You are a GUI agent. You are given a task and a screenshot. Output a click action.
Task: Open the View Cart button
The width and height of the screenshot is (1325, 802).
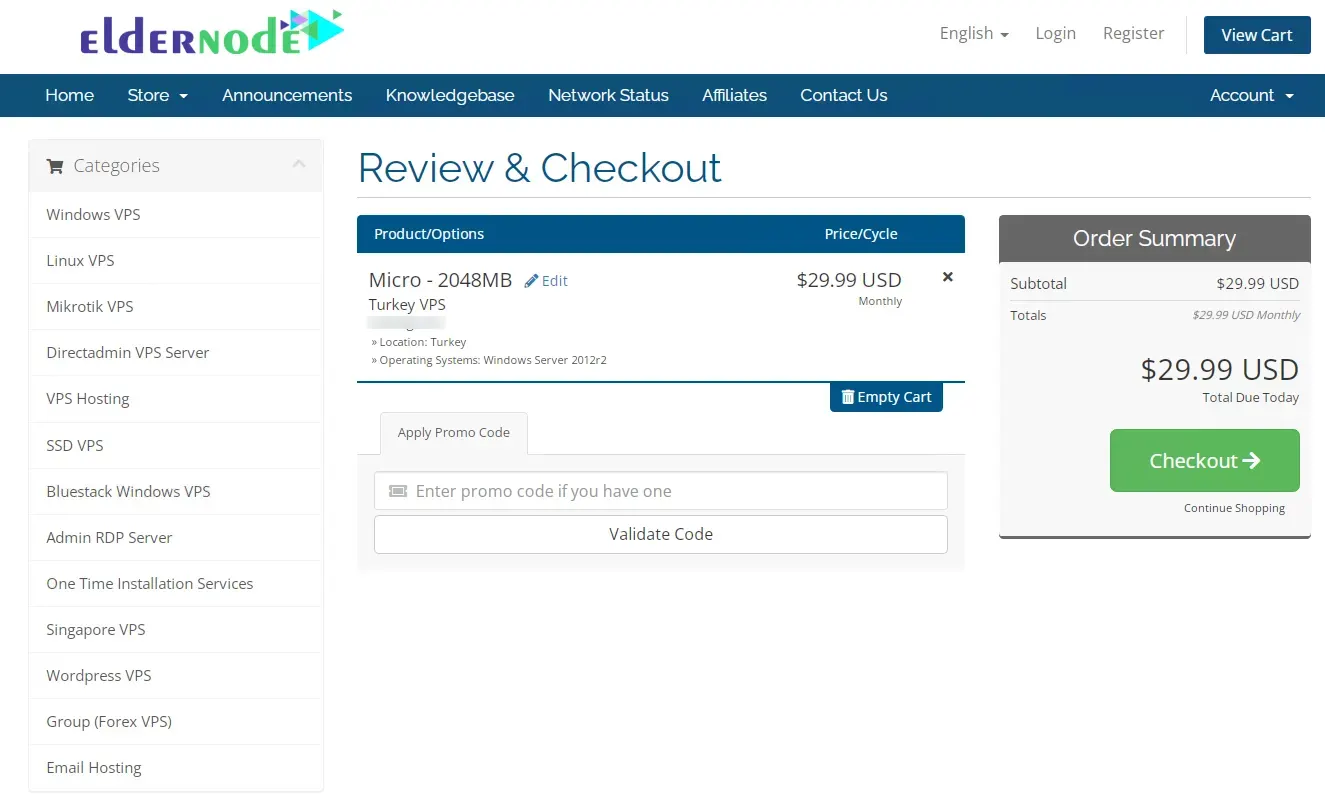tap(1256, 35)
